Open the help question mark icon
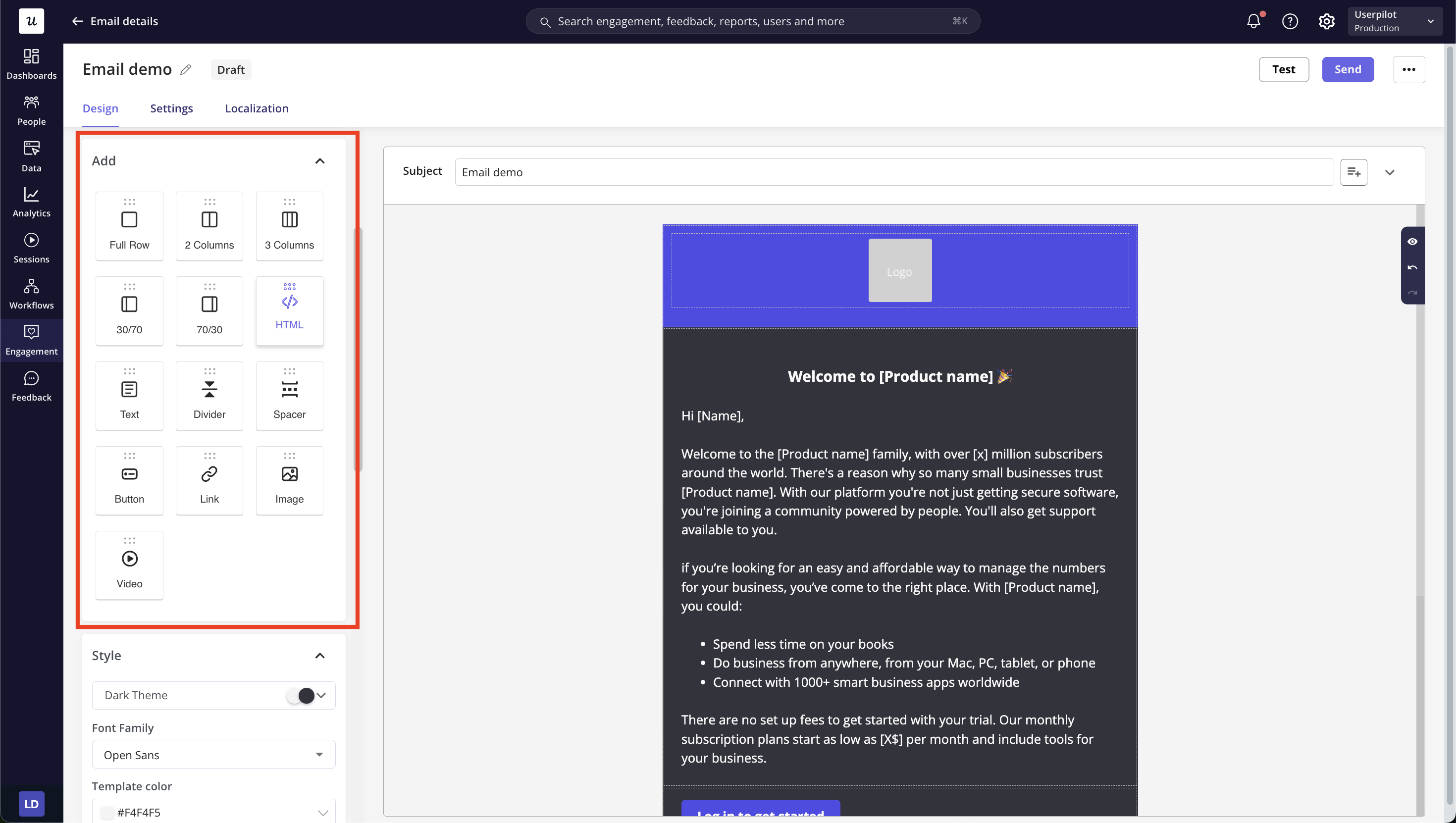Viewport: 1456px width, 823px height. (x=1290, y=21)
